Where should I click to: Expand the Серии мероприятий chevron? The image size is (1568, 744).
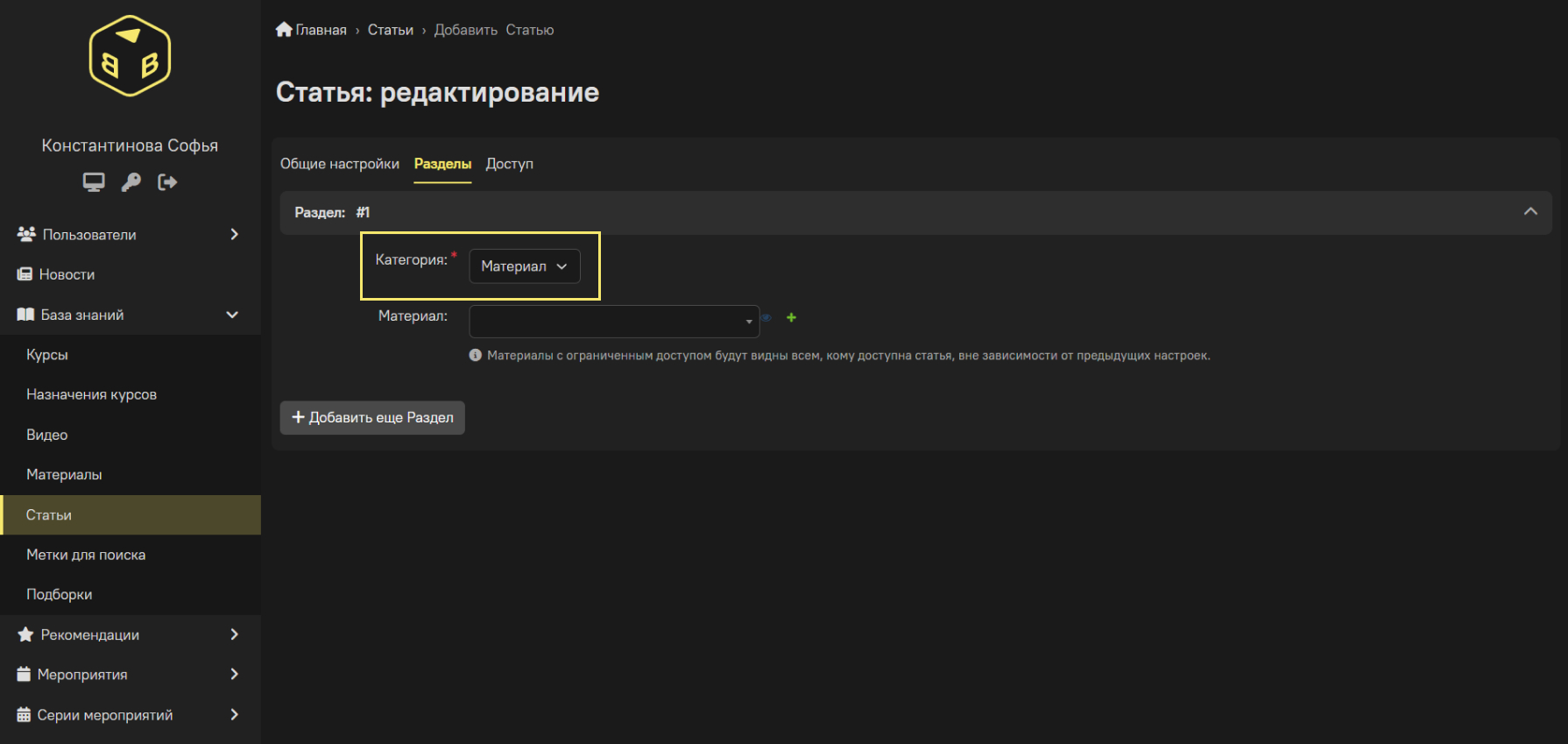234,714
